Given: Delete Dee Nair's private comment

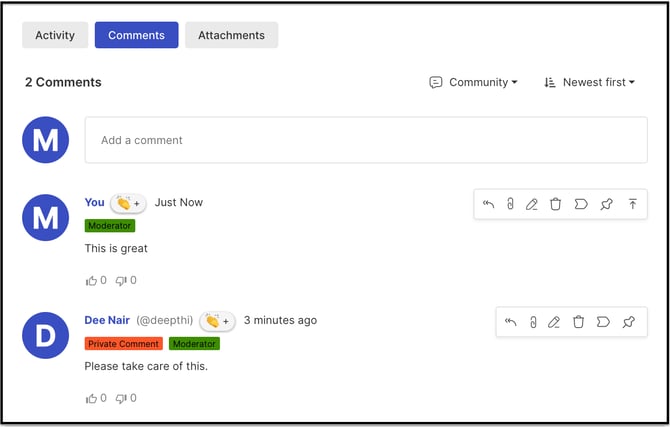Looking at the screenshot, I should tap(578, 322).
